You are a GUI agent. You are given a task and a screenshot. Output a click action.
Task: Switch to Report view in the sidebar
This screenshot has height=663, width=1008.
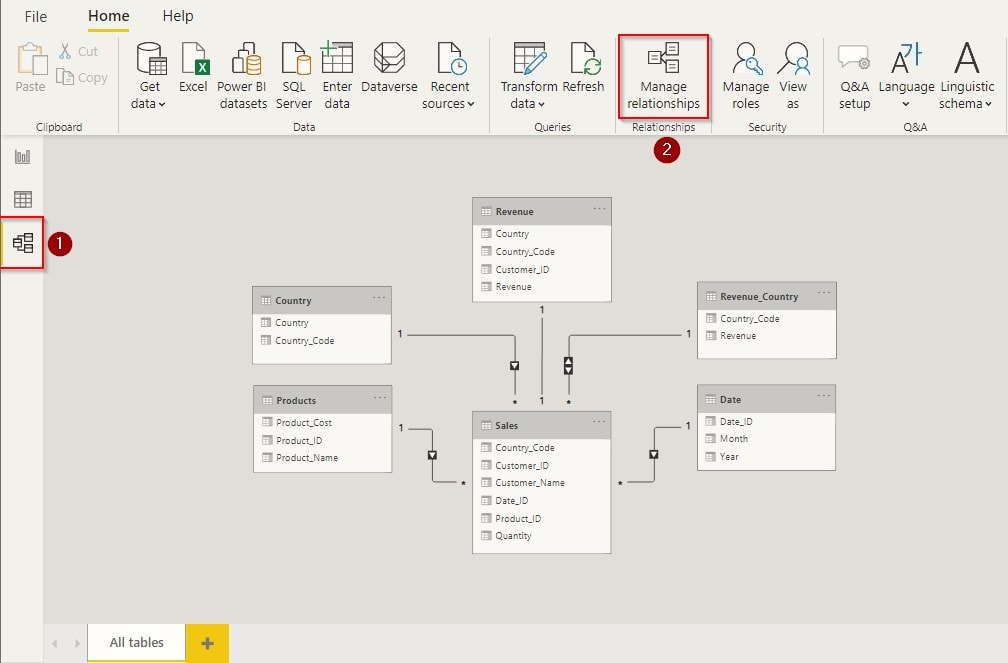[22, 157]
